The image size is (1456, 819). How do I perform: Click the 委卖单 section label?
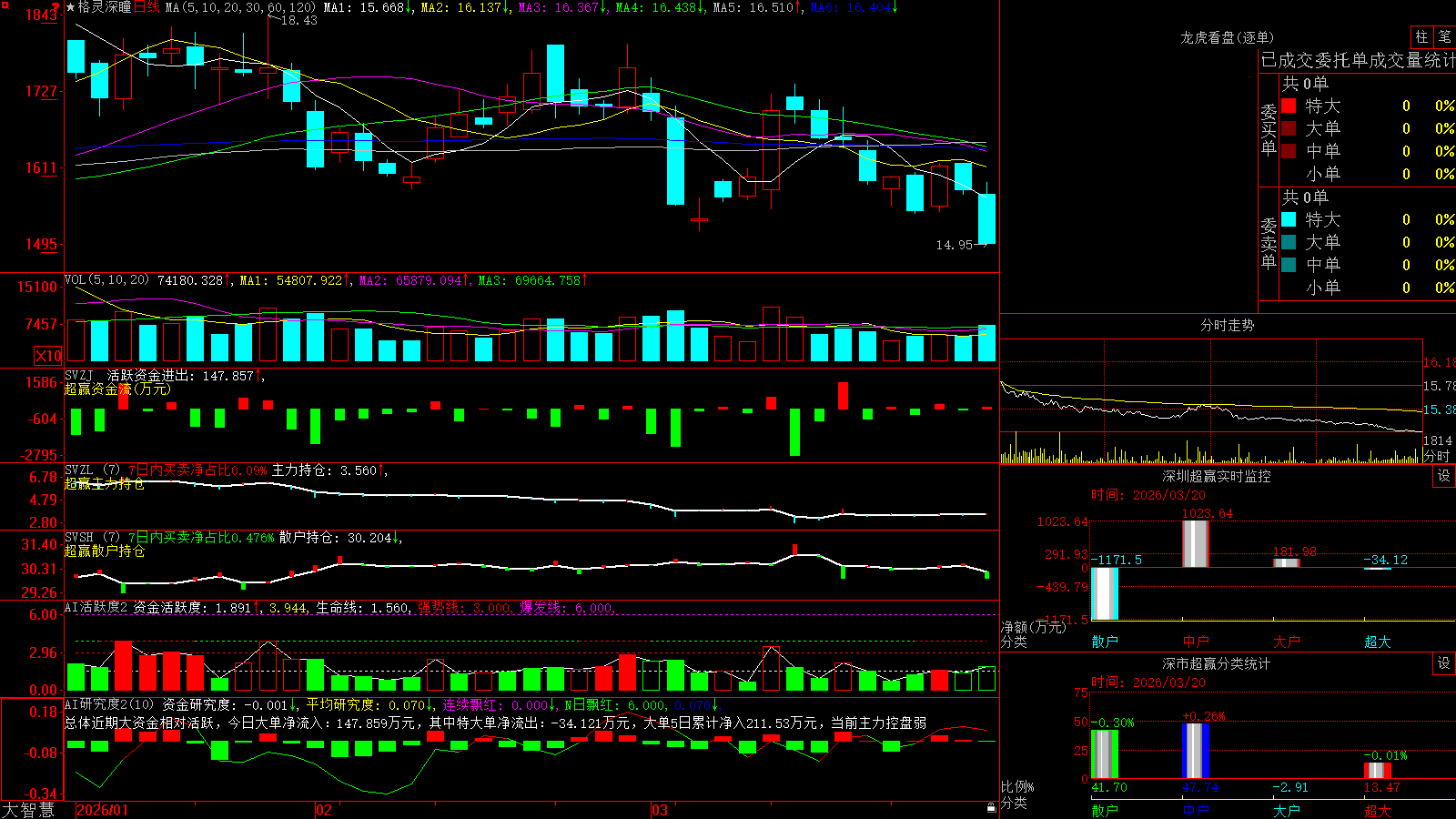click(x=1269, y=244)
